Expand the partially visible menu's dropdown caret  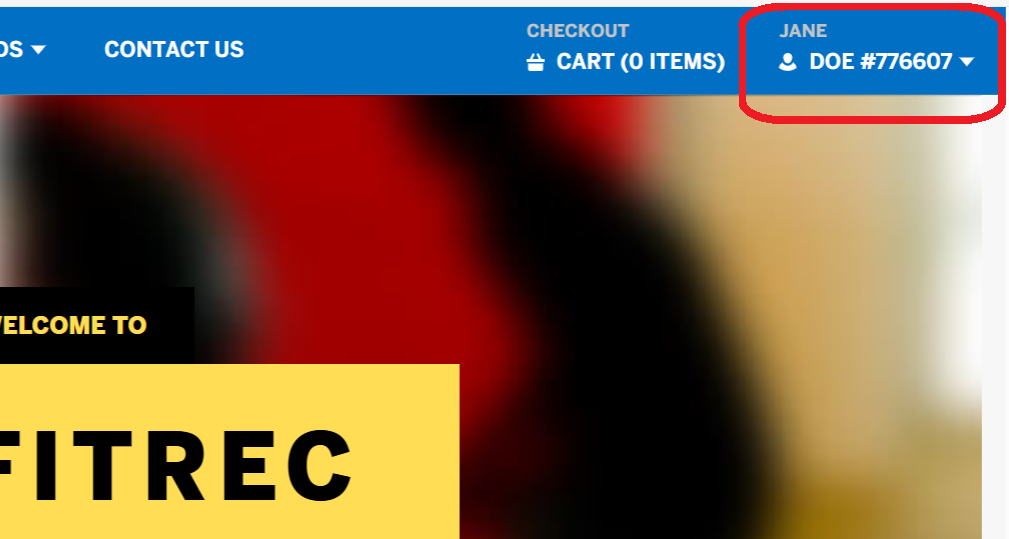(39, 50)
